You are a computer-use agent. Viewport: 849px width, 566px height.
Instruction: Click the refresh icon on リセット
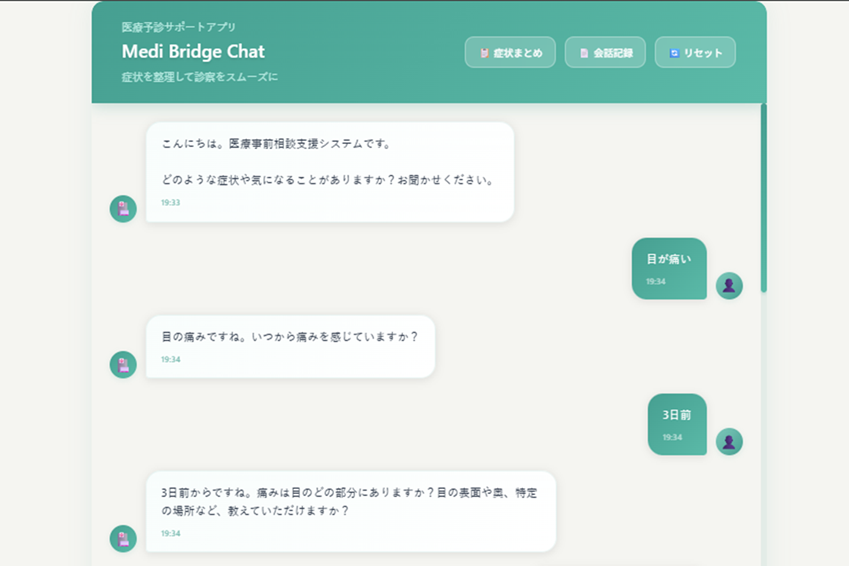[674, 53]
